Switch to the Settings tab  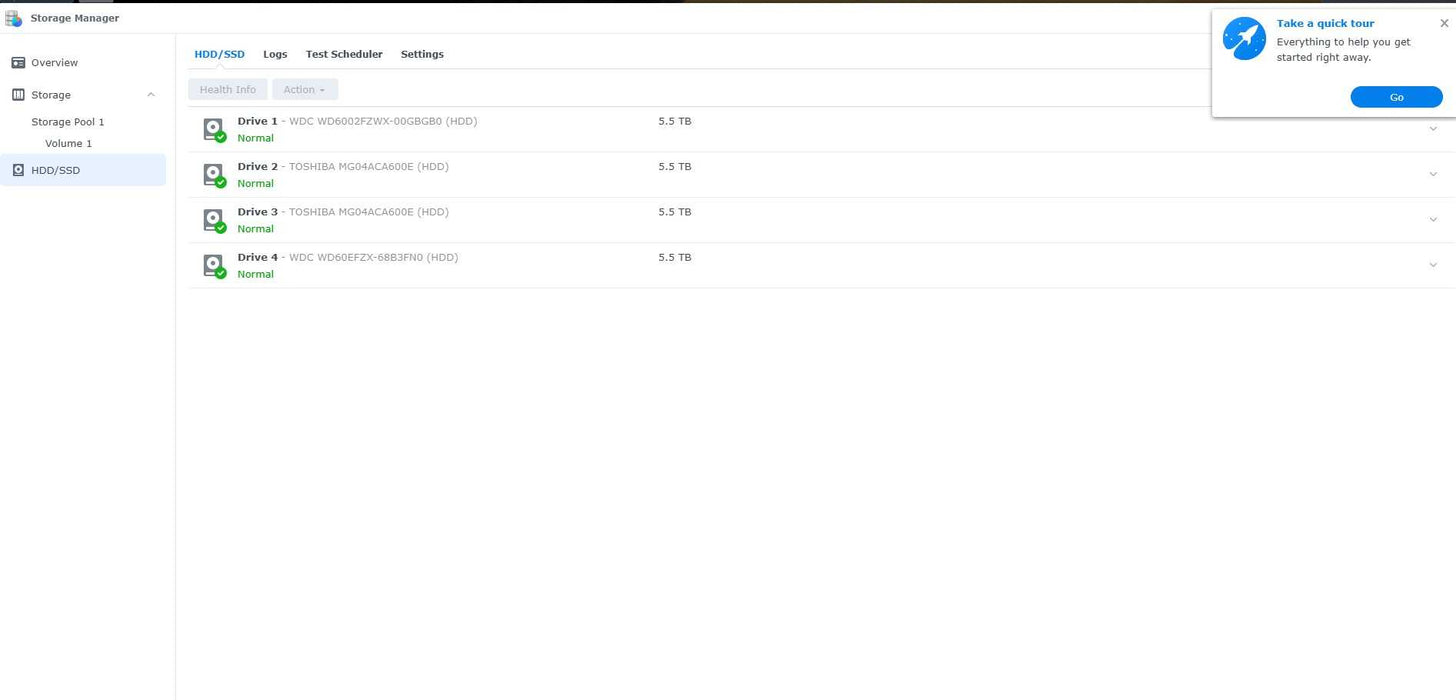(421, 54)
